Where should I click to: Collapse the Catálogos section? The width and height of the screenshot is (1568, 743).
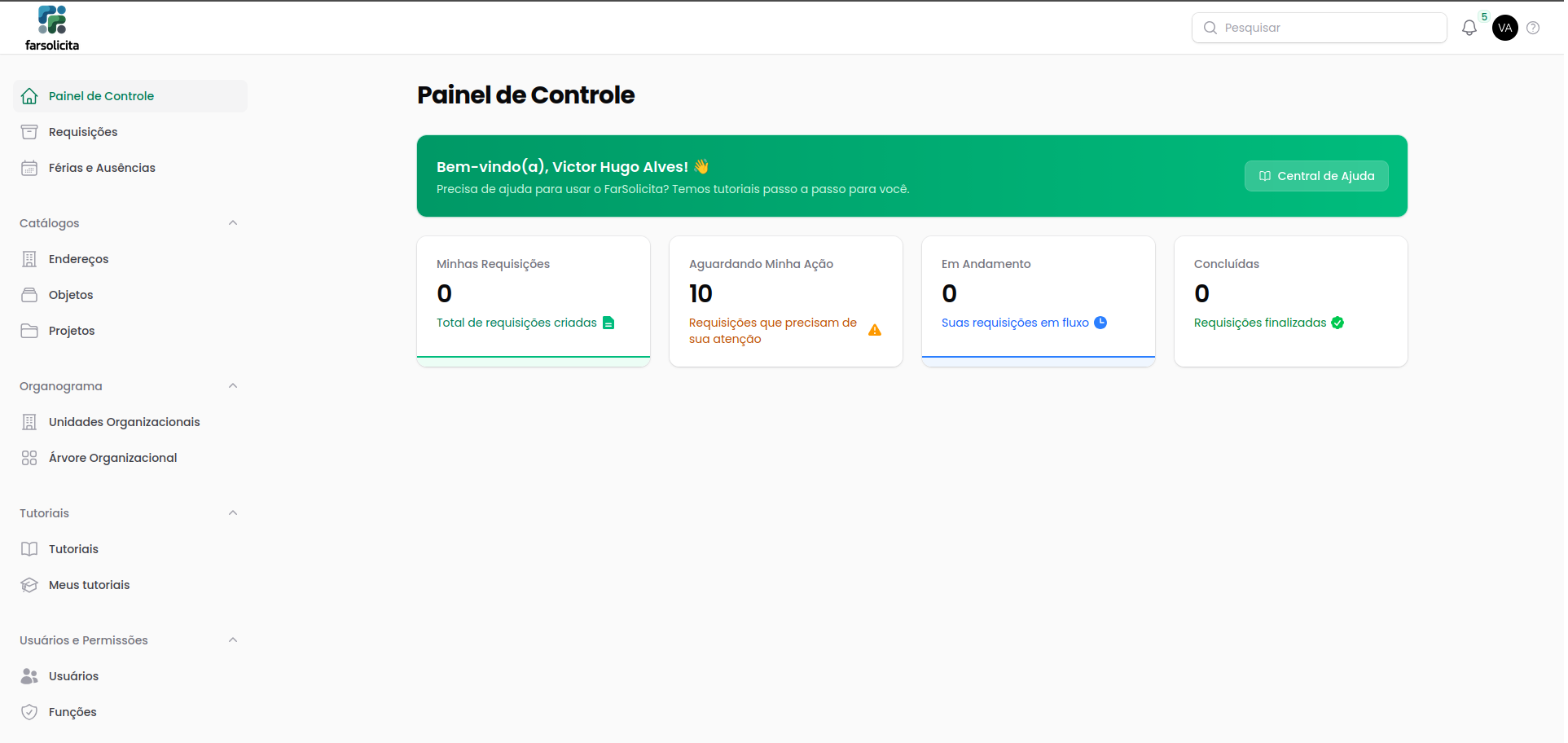coord(233,223)
